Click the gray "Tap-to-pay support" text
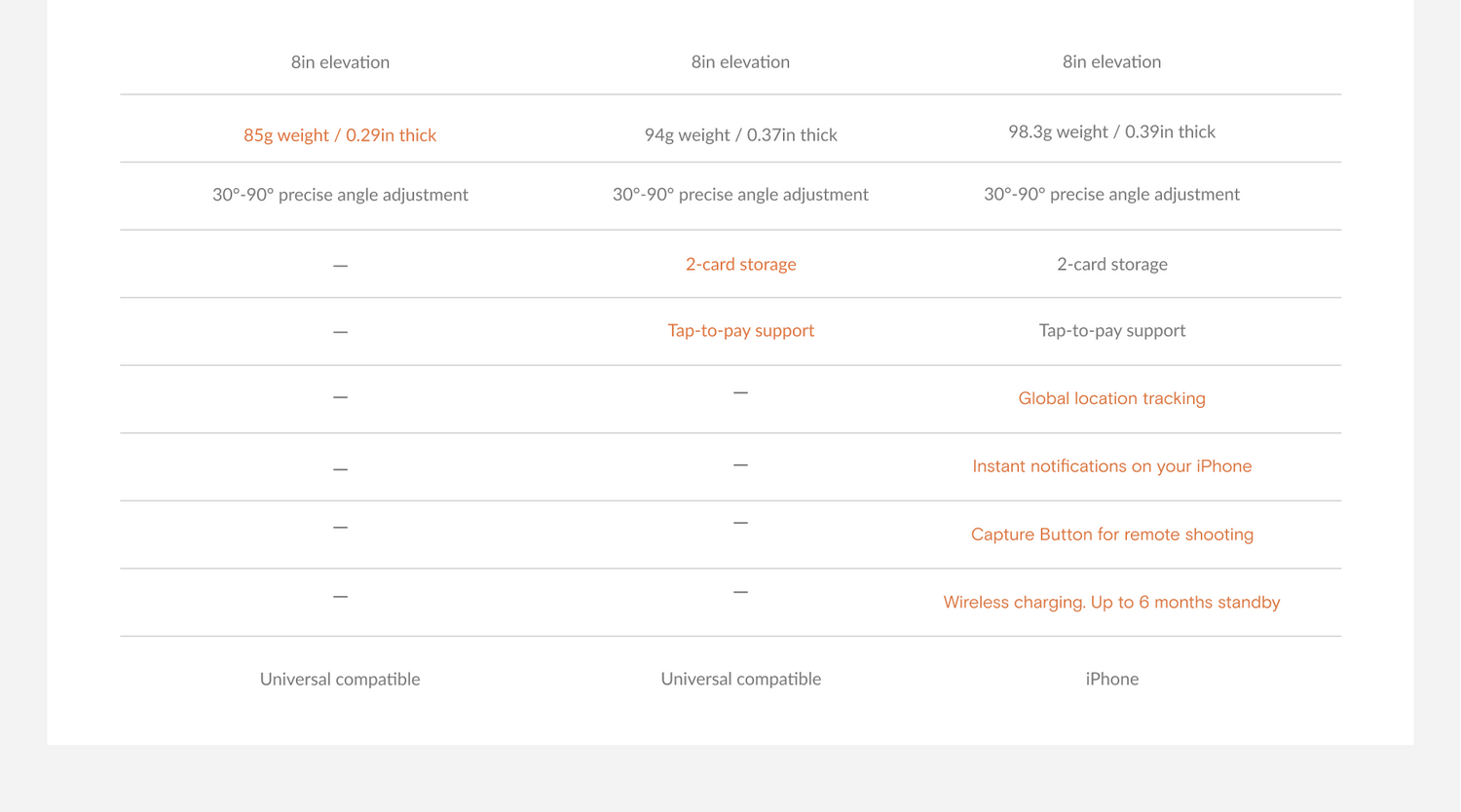Image resolution: width=1461 pixels, height=812 pixels. [x=1111, y=331]
